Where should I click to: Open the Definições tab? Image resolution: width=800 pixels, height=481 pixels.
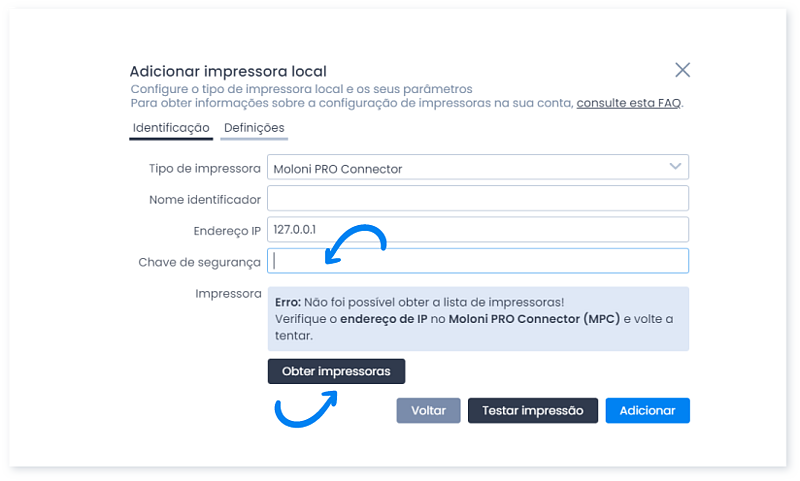tap(254, 128)
